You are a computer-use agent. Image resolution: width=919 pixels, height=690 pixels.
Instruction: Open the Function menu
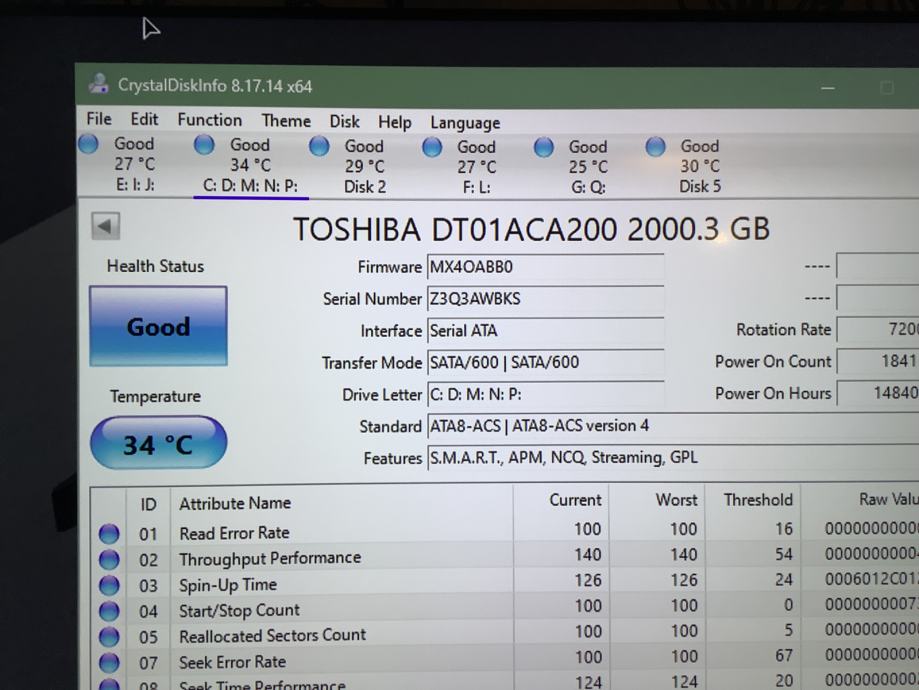click(x=209, y=120)
